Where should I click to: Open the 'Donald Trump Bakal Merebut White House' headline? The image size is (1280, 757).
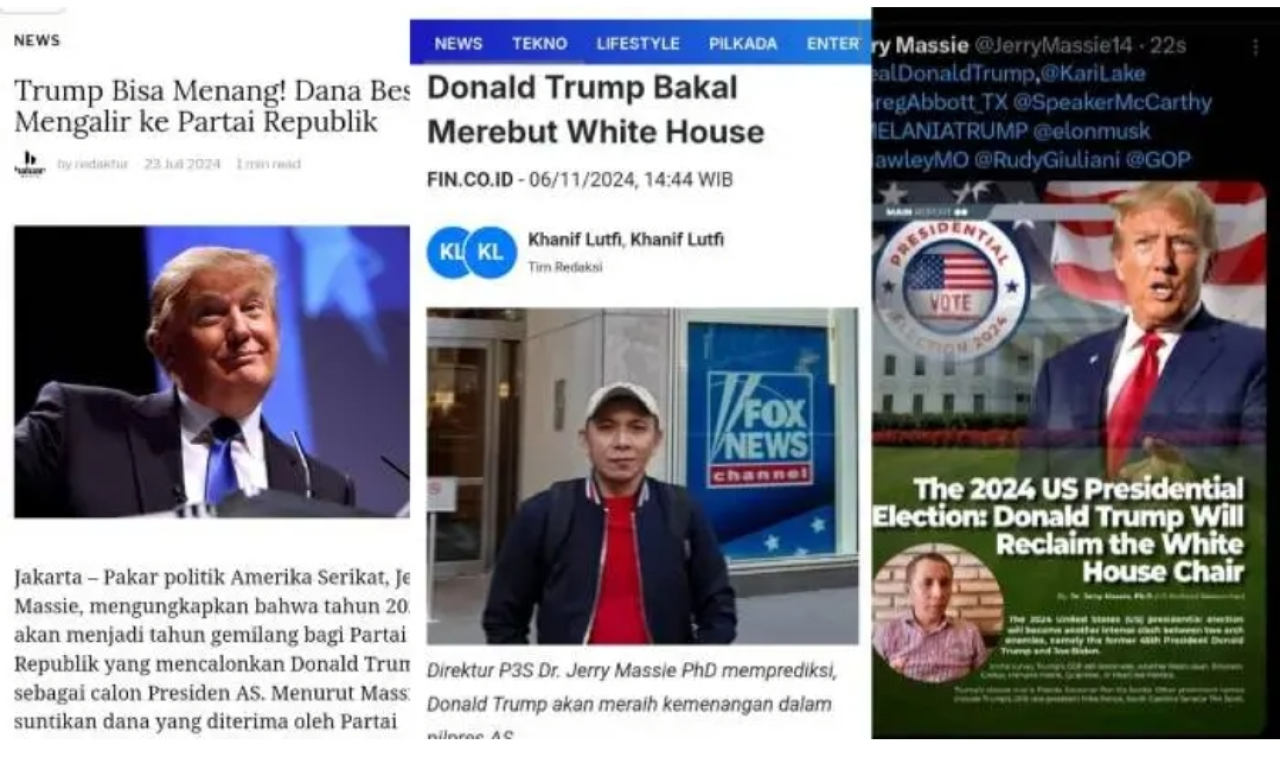595,110
